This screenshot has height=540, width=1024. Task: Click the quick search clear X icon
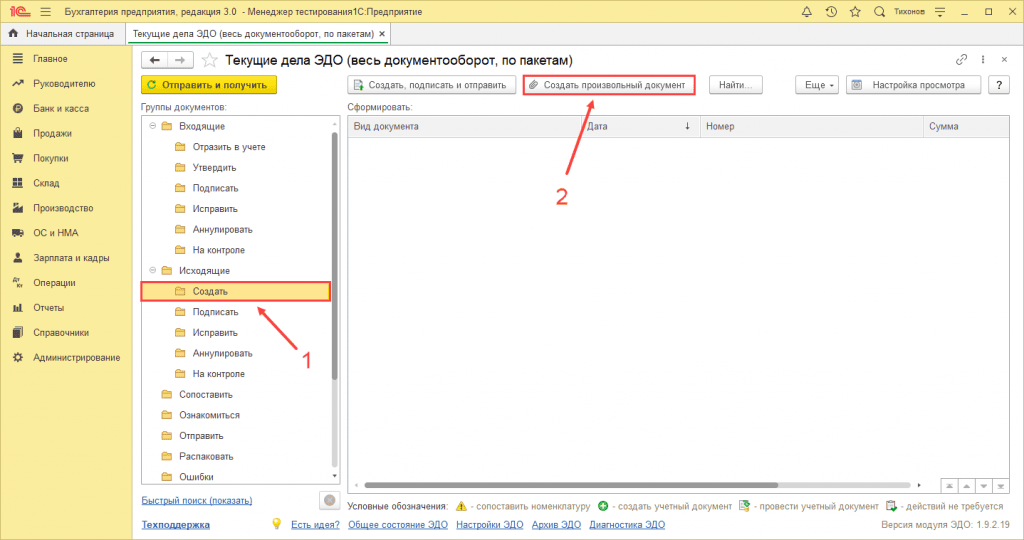point(328,500)
